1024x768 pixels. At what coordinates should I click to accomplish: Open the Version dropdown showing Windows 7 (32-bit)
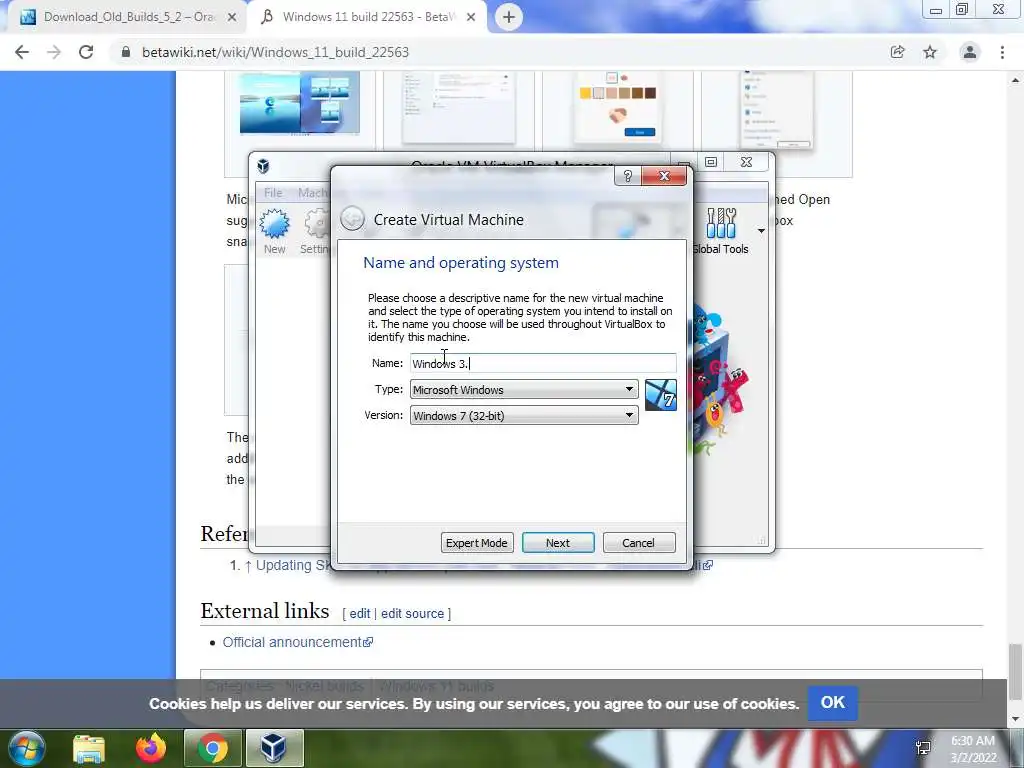coord(524,415)
